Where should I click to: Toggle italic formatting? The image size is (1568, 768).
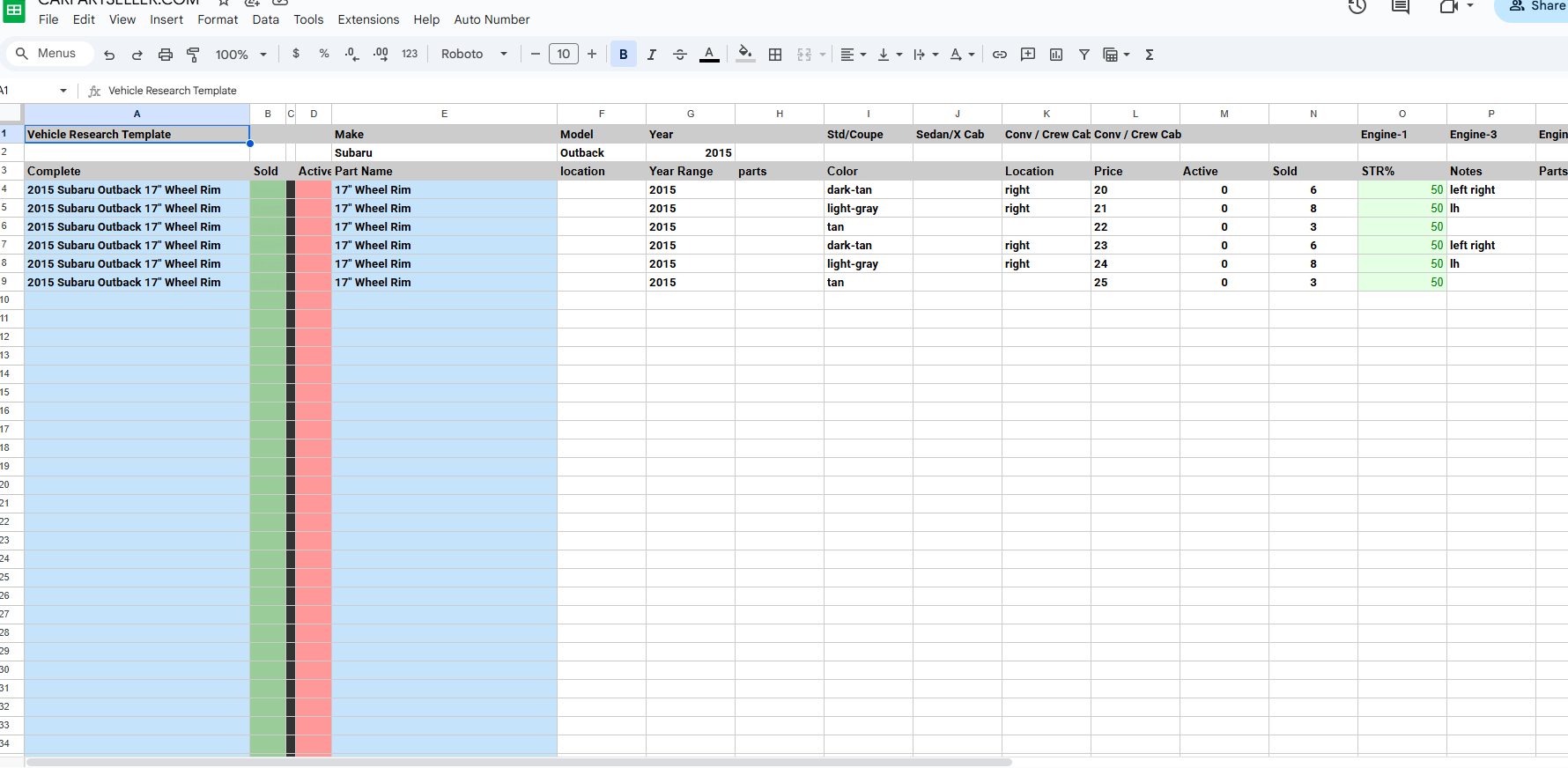coord(652,55)
